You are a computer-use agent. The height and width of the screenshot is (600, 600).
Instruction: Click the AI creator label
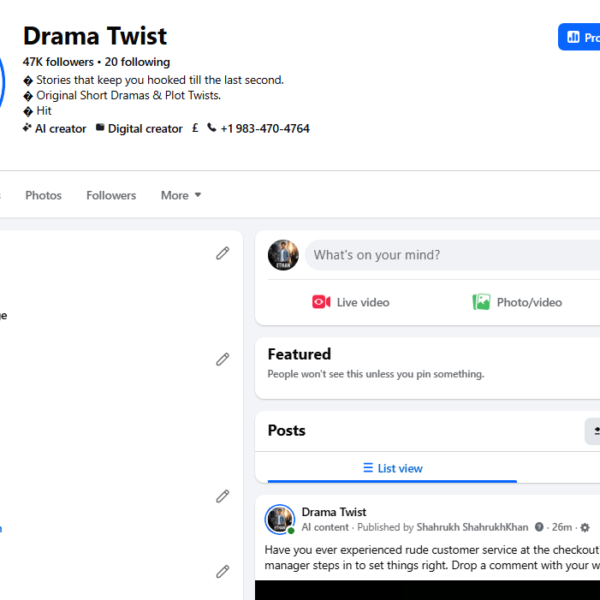[60, 129]
